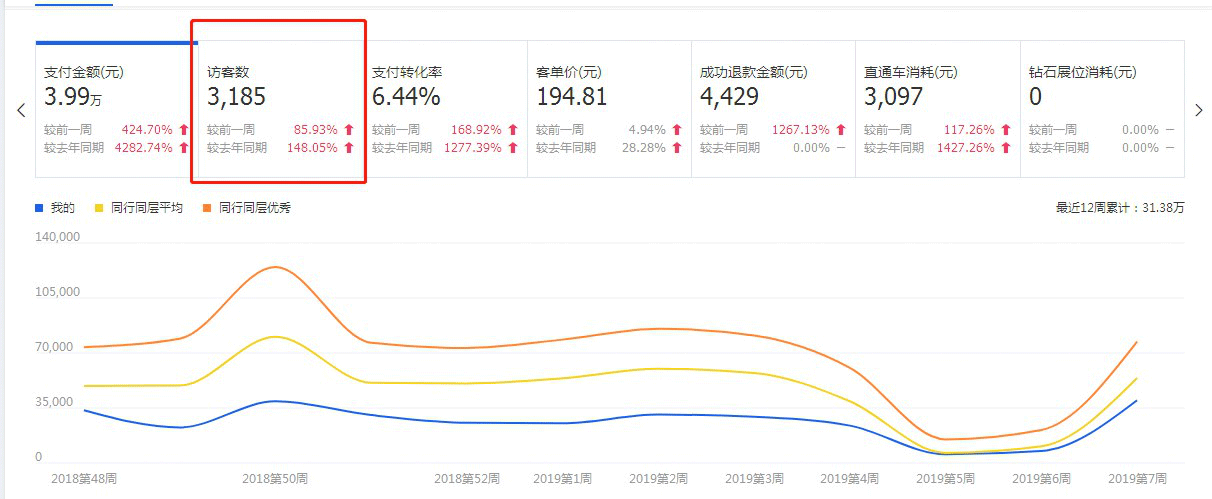
Task: Choose the 成功退款金额(元) card
Action: 772,109
